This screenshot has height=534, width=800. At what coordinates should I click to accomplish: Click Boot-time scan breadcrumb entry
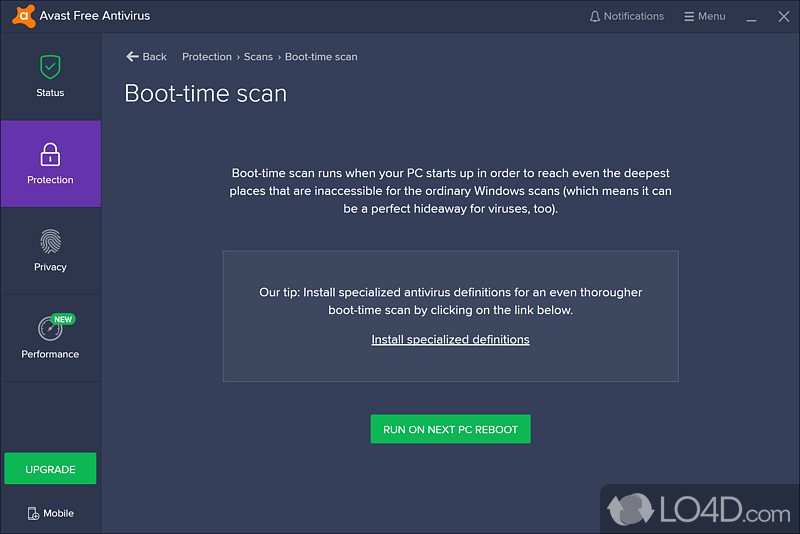tap(321, 57)
